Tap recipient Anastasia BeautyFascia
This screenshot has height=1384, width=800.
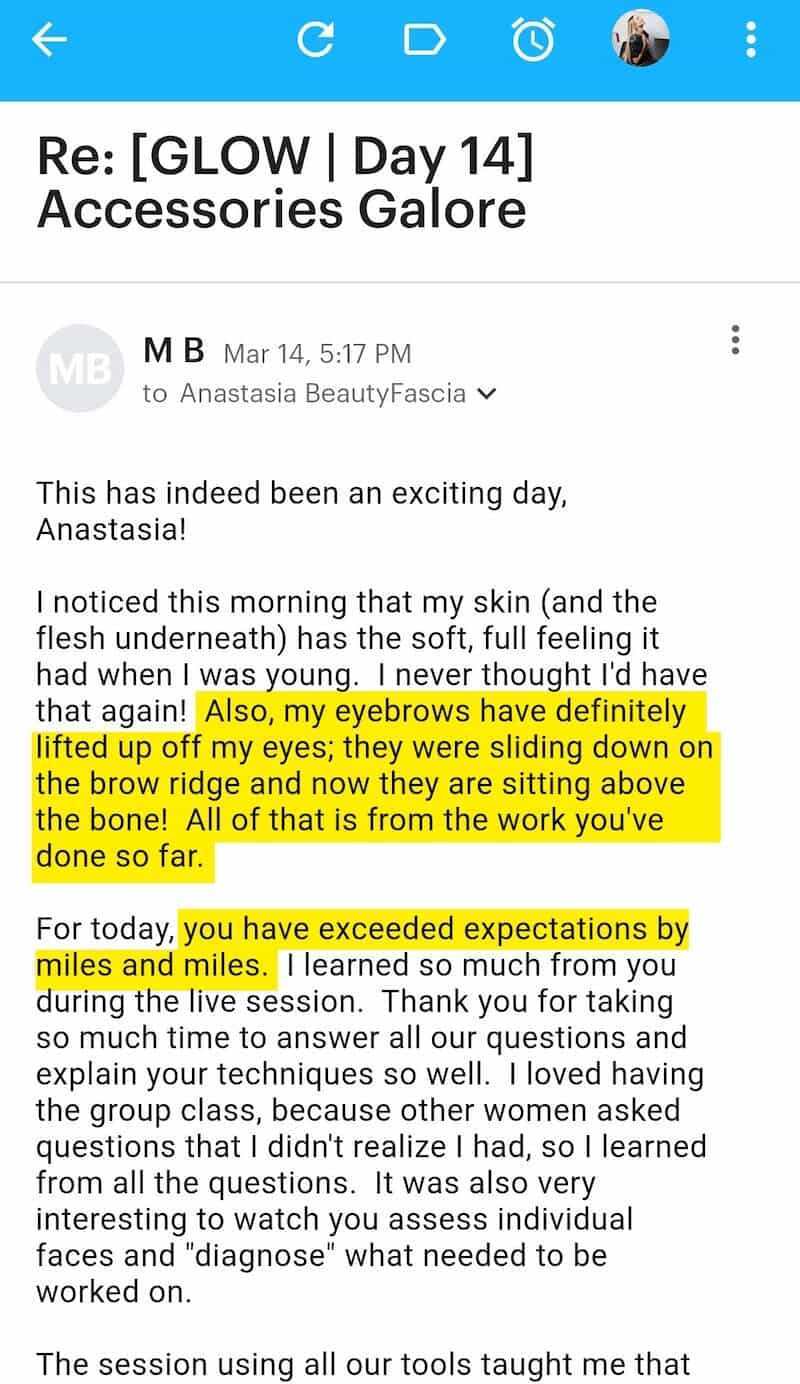[322, 394]
